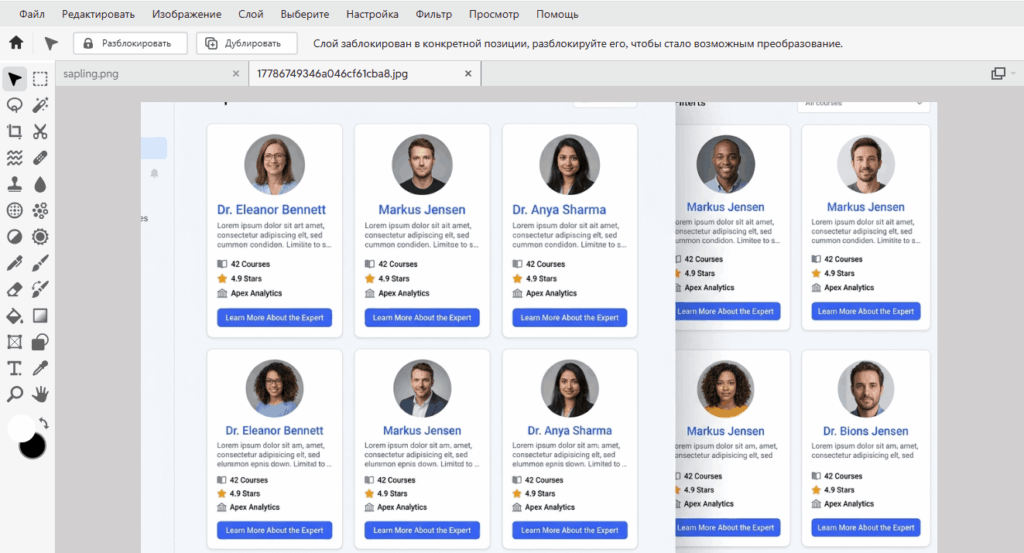The image size is (1024, 553).
Task: Open the Слой menu
Action: tap(251, 14)
